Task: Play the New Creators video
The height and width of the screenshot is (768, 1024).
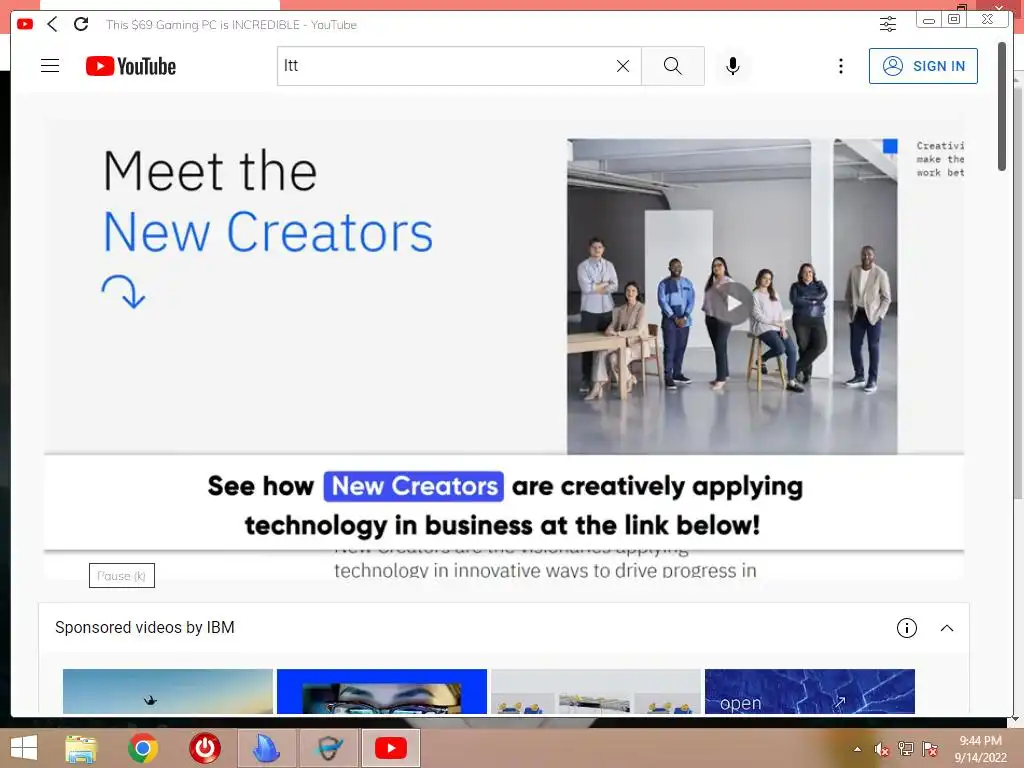Action: point(734,303)
